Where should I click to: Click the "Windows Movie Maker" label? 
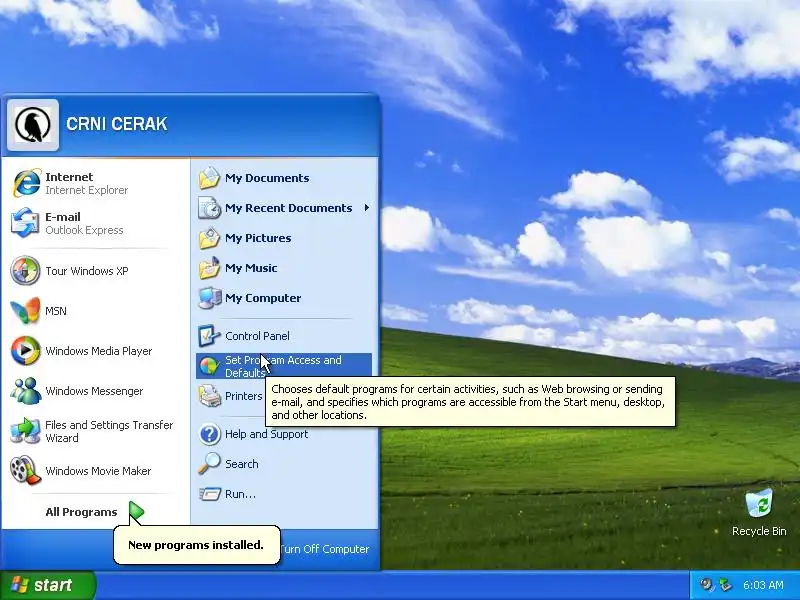(98, 471)
